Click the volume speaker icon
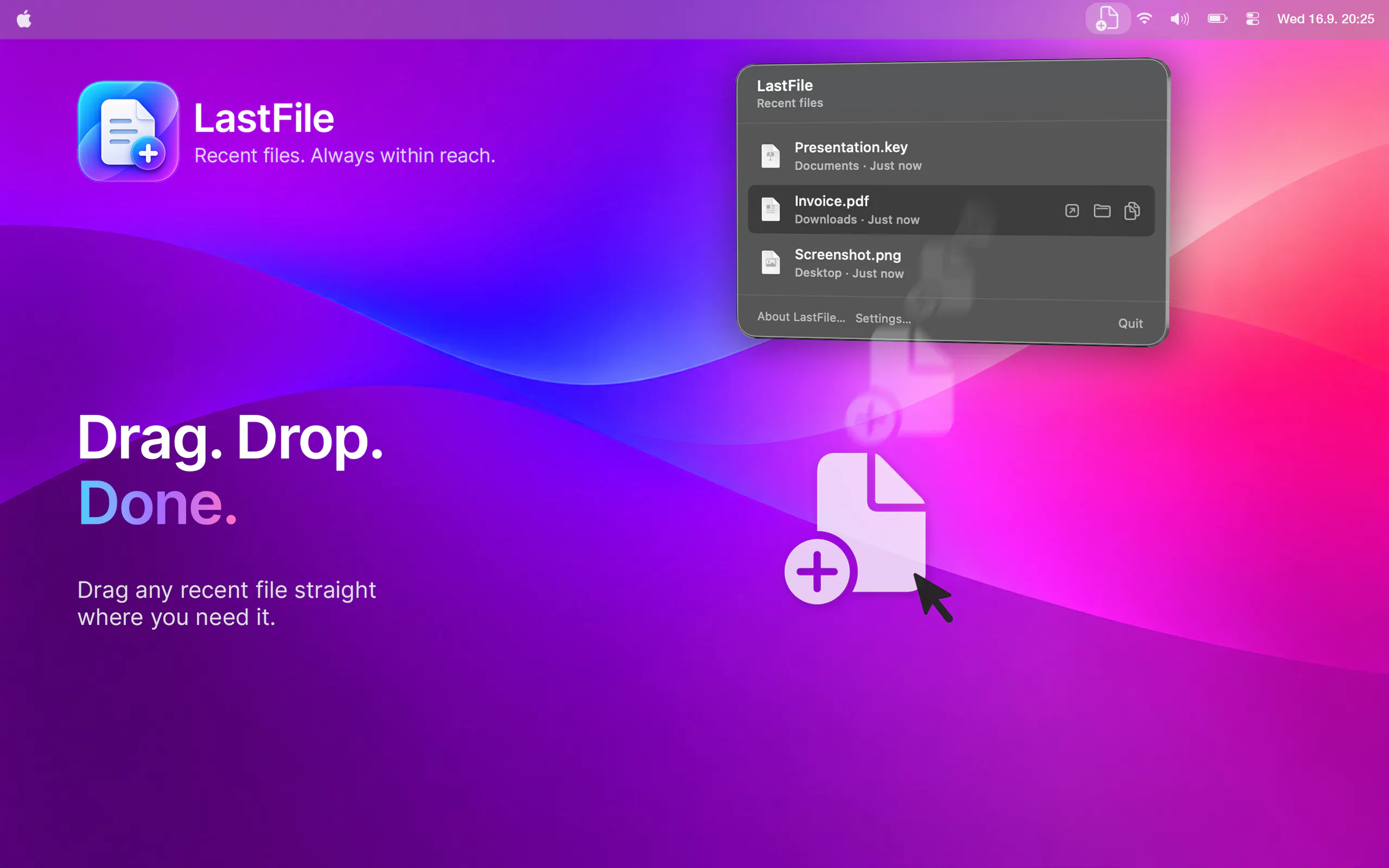This screenshot has width=1389, height=868. 1180,19
